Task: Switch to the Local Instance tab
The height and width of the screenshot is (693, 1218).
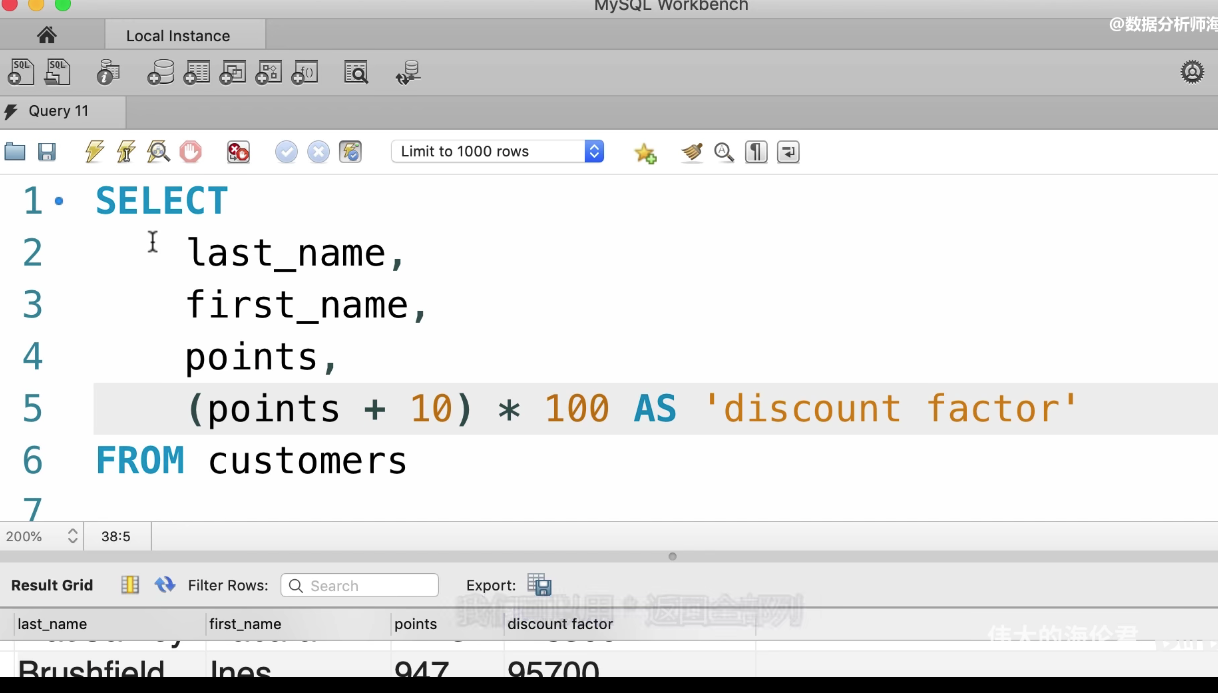Action: 185,35
